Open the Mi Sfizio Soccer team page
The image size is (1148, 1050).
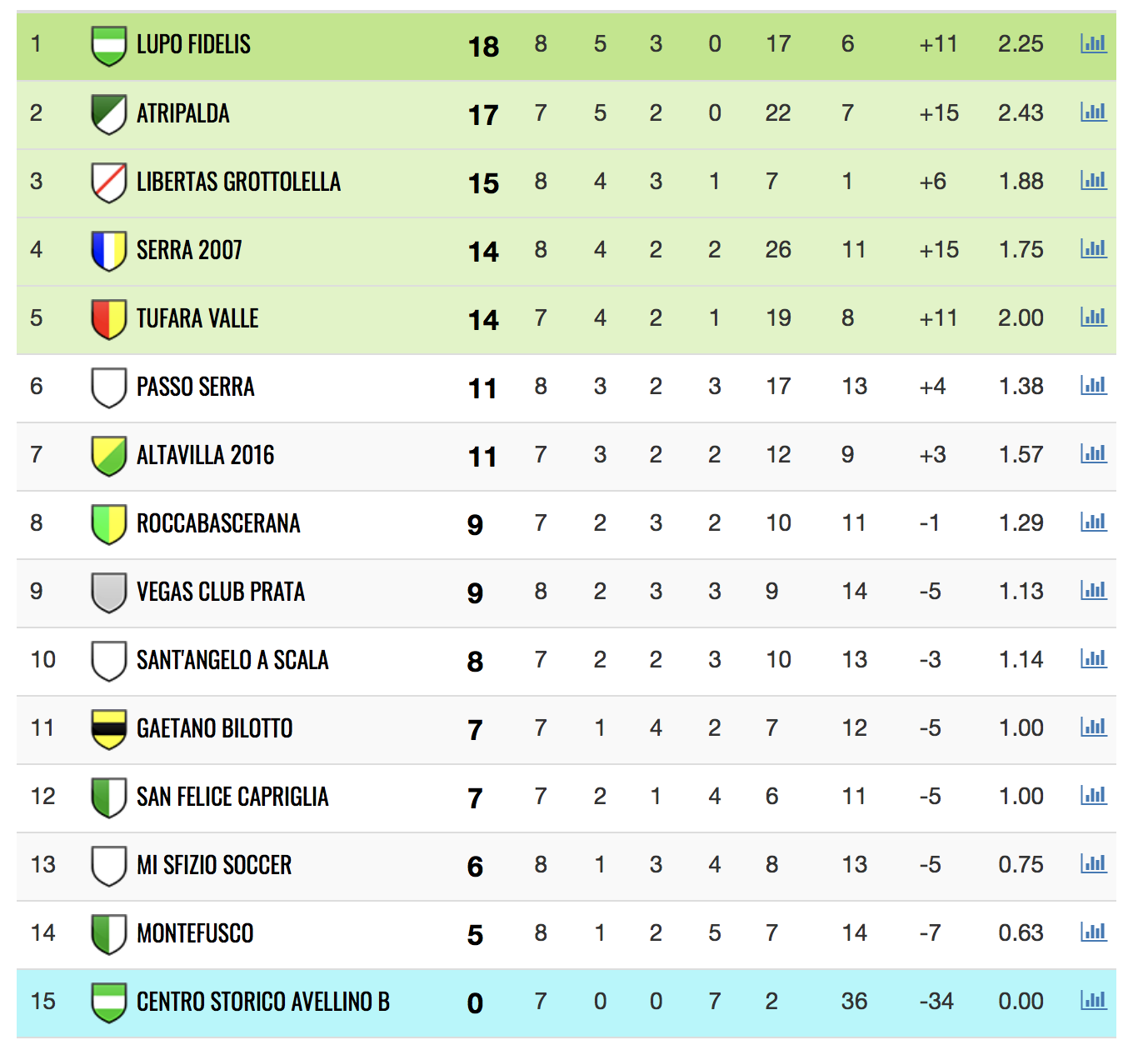click(x=214, y=865)
